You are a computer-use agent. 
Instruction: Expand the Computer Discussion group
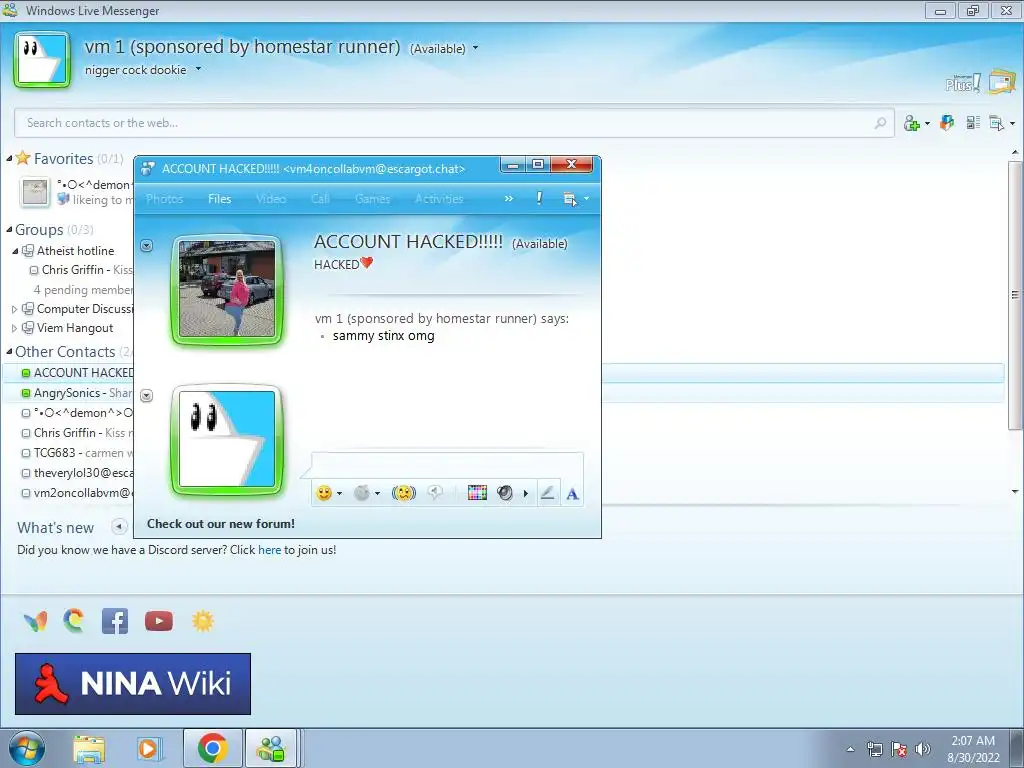(x=15, y=309)
